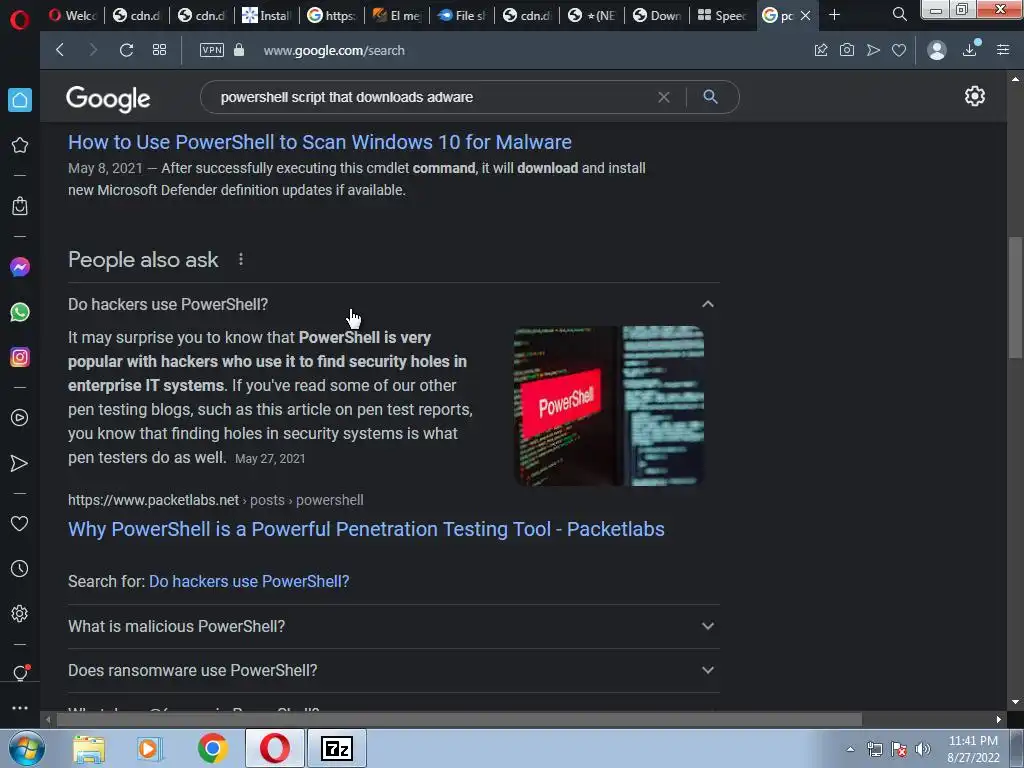Open the Flow send icon in the address bar
This screenshot has height=768, width=1024.
point(873,50)
